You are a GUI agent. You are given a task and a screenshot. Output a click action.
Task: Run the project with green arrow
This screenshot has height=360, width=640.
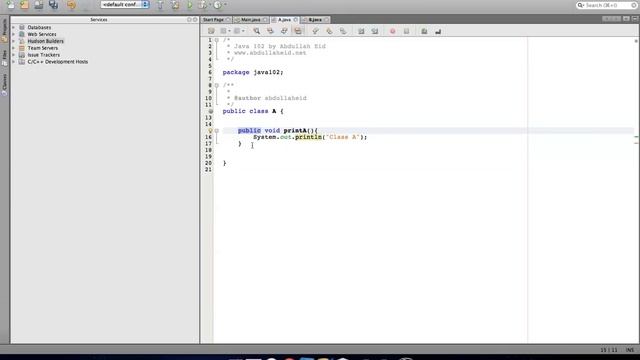pos(190,5)
